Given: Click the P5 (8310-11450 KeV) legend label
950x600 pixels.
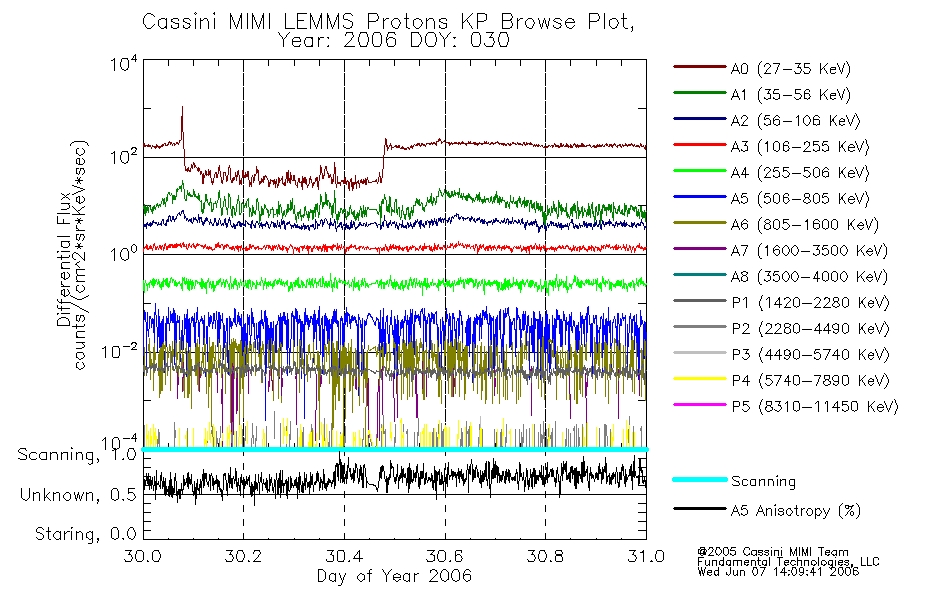Looking at the screenshot, I should point(815,407).
